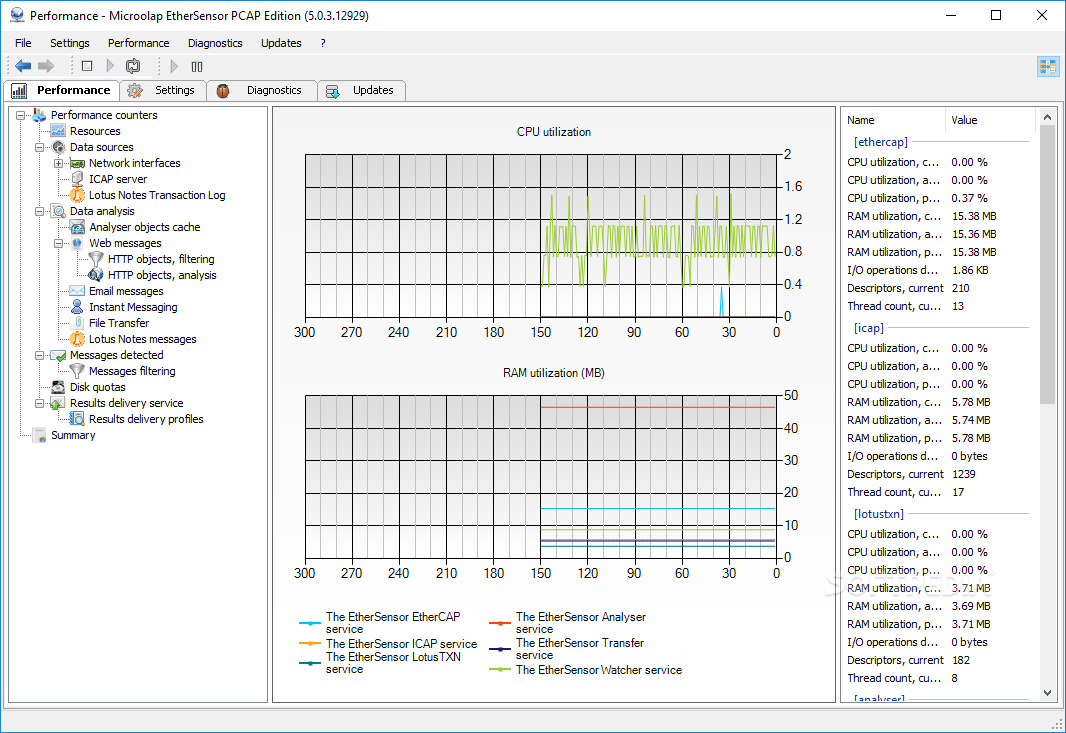Click the Lotus Notes messages icon
The image size is (1066, 733).
point(78,339)
